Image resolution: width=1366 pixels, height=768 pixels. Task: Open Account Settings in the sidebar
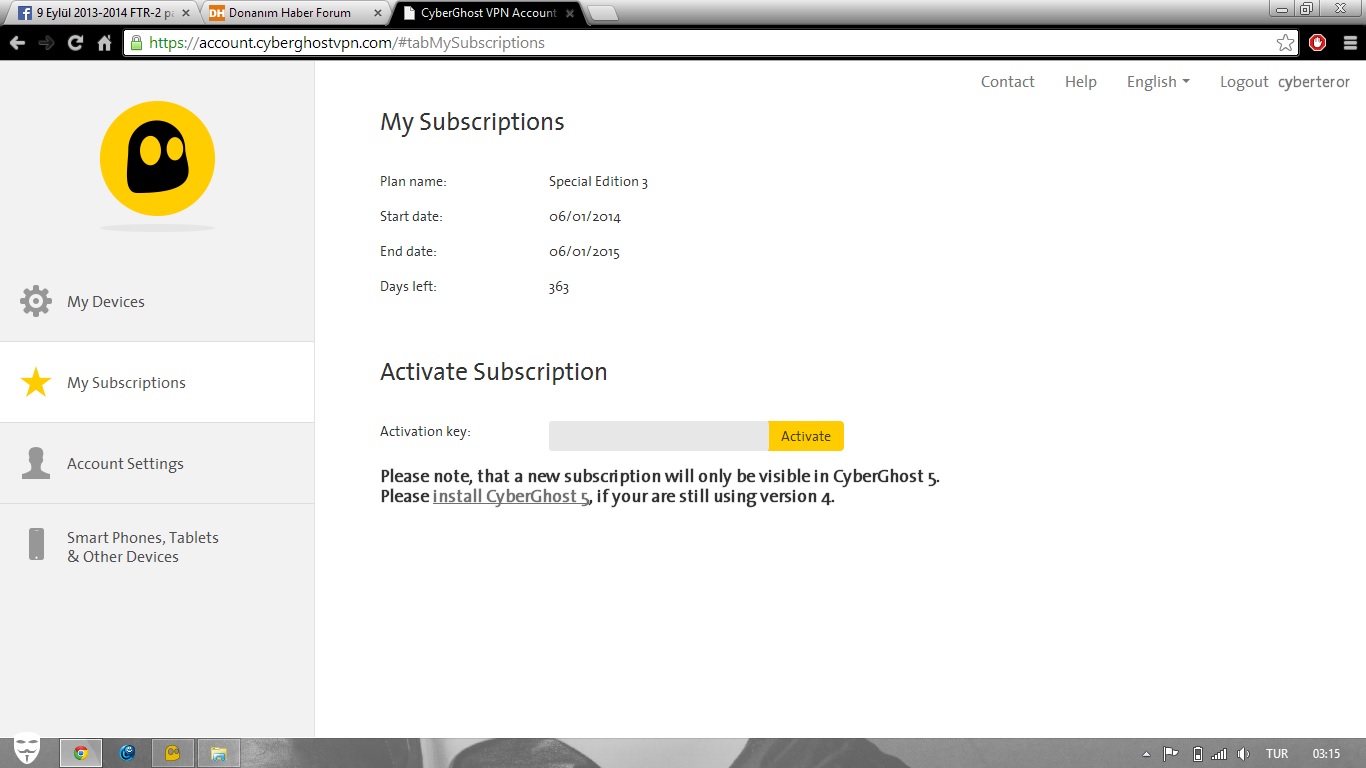click(x=157, y=463)
